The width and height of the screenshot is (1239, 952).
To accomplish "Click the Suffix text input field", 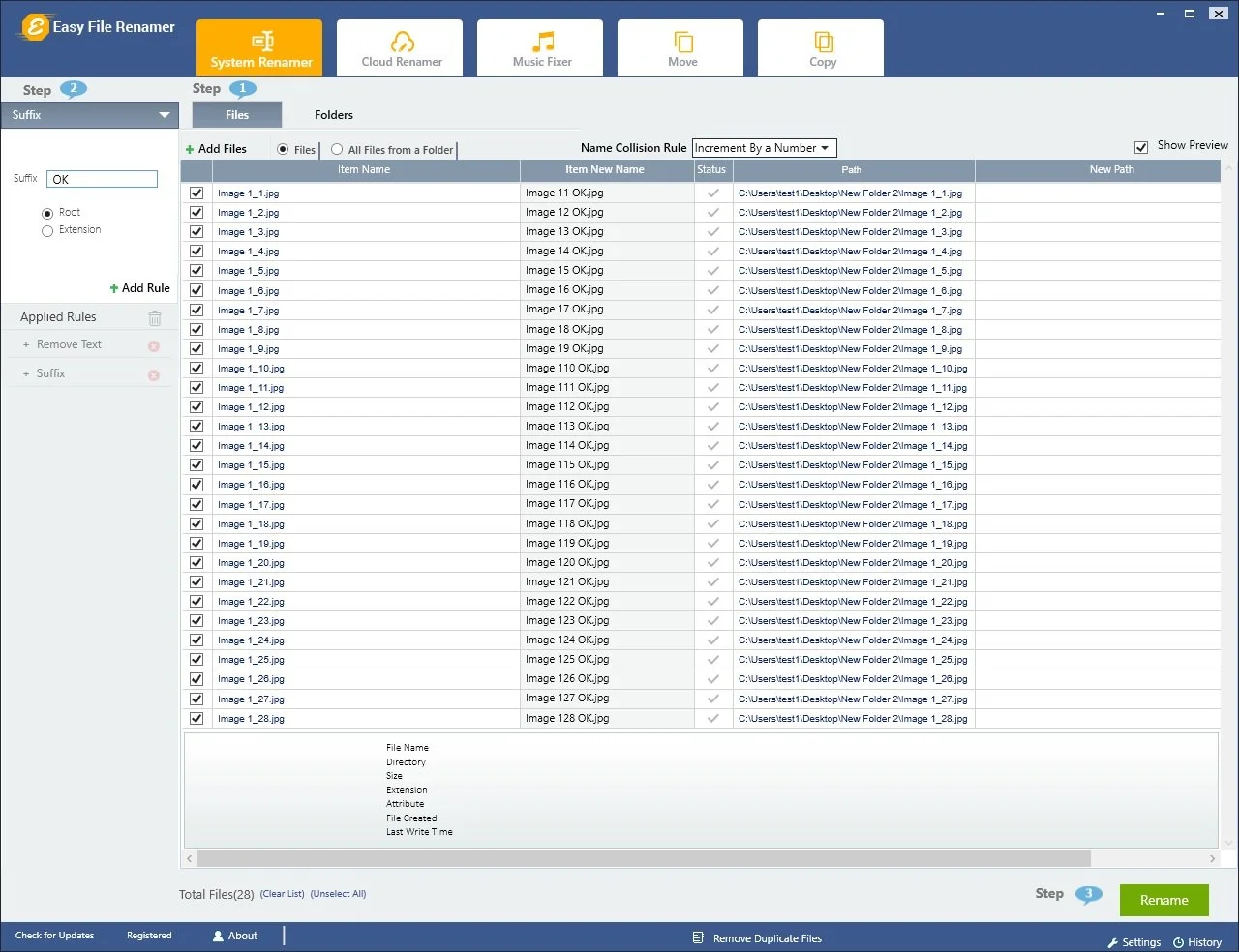I will click(x=102, y=179).
